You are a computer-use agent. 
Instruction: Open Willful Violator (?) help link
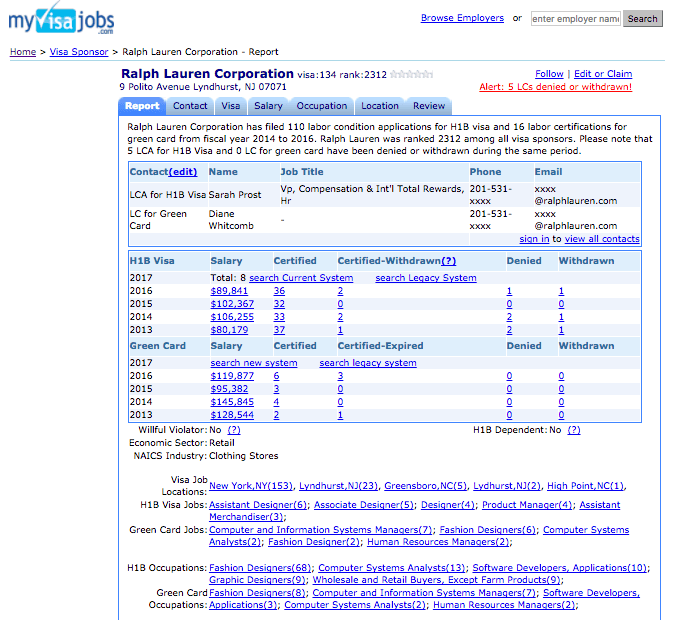point(234,430)
